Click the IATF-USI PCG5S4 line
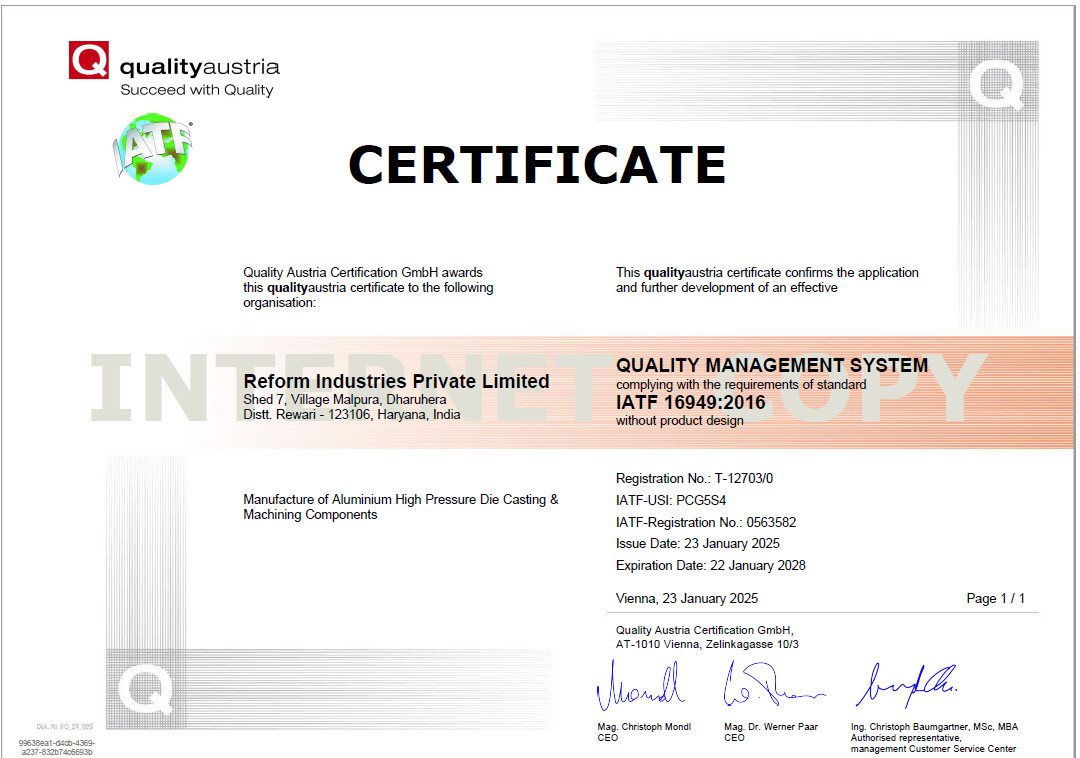1080x758 pixels. point(673,500)
